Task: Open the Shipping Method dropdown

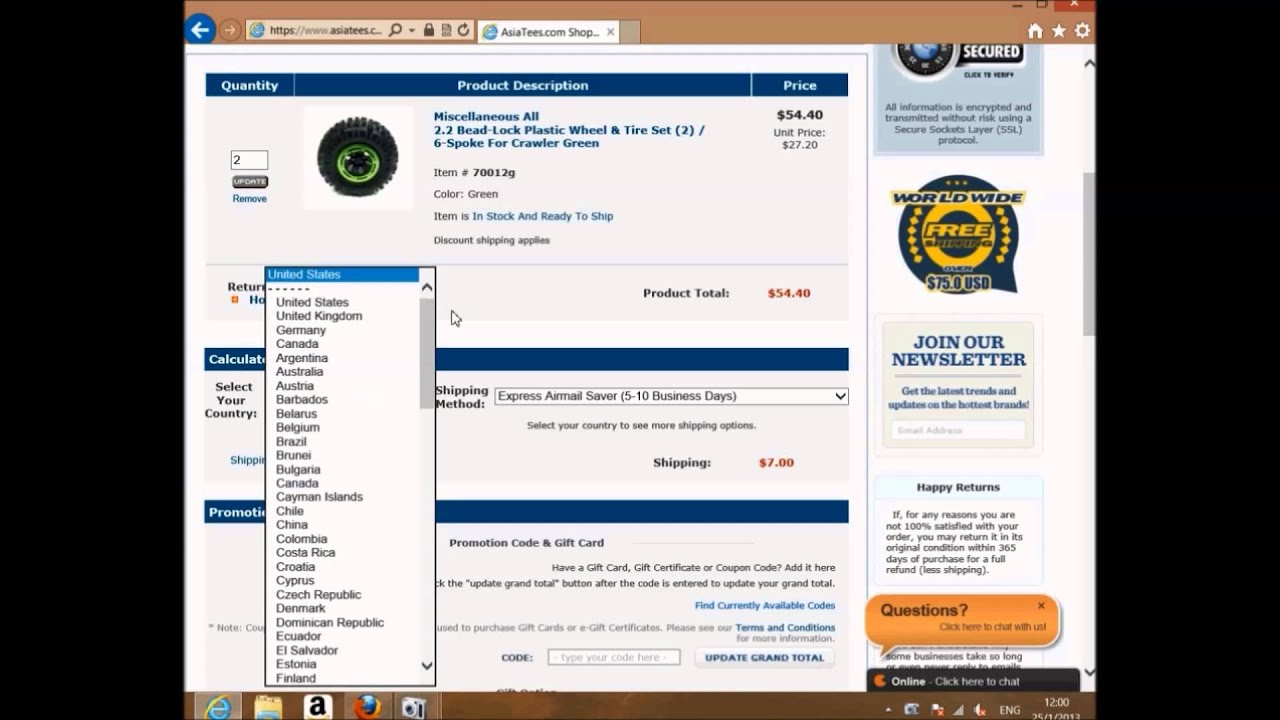Action: point(671,396)
